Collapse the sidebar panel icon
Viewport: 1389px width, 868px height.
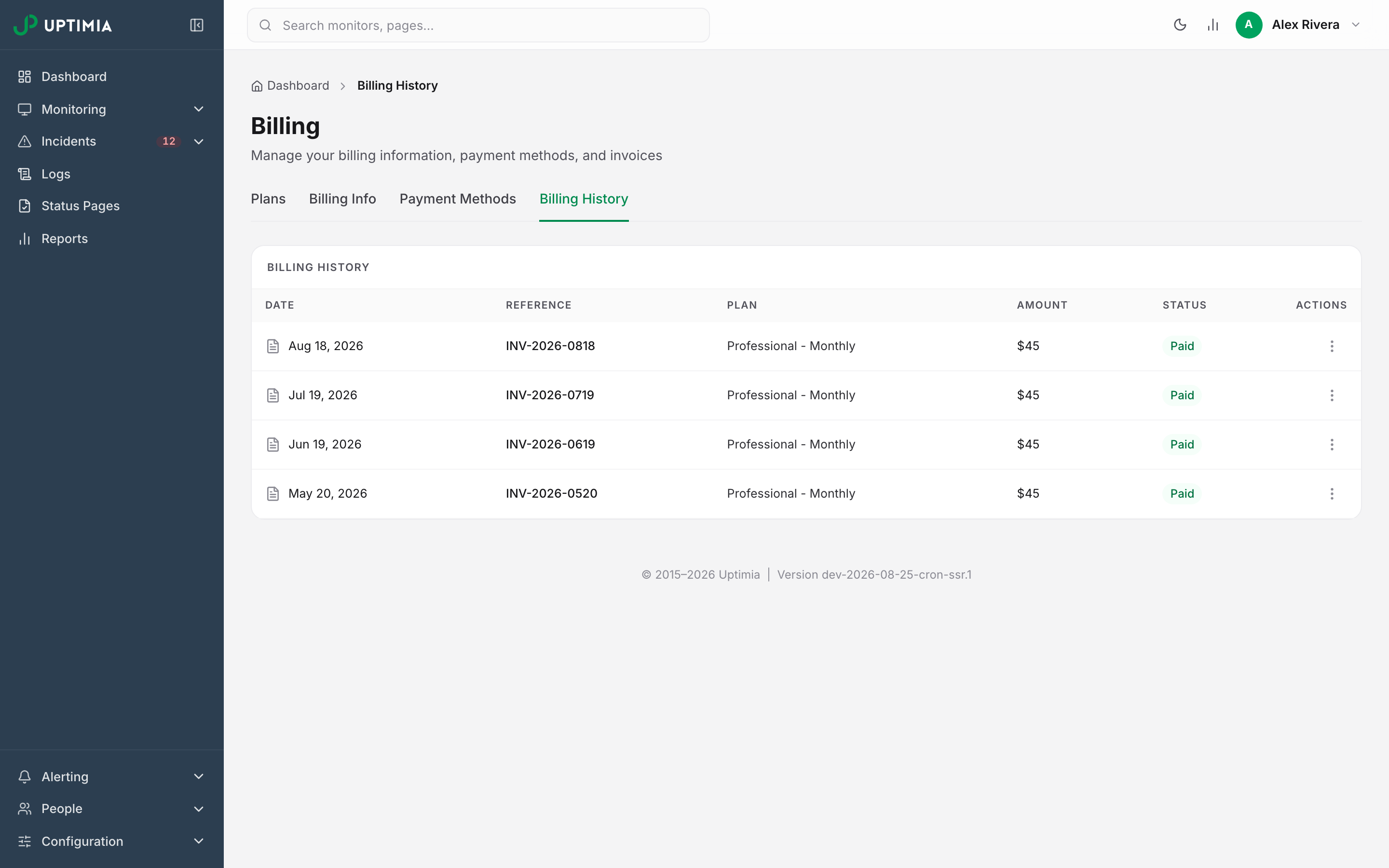click(x=196, y=25)
